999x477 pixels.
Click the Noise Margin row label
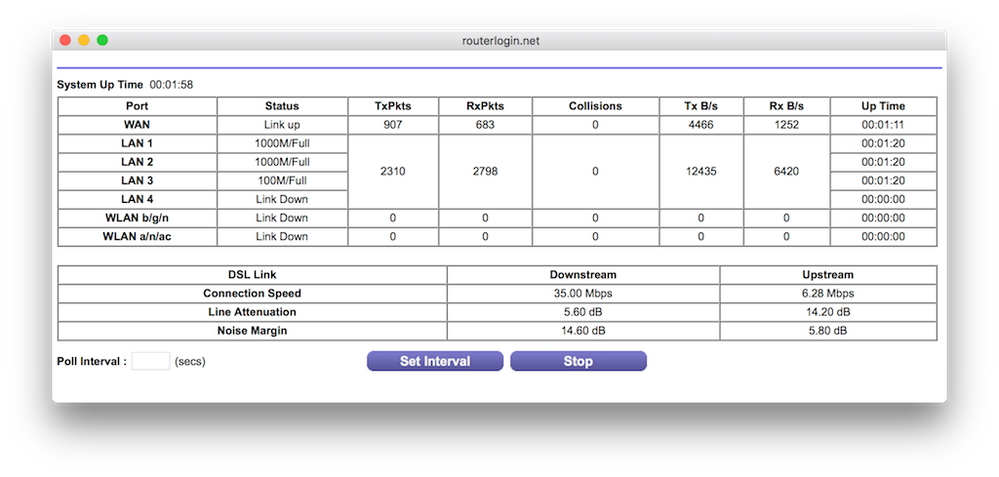(252, 331)
